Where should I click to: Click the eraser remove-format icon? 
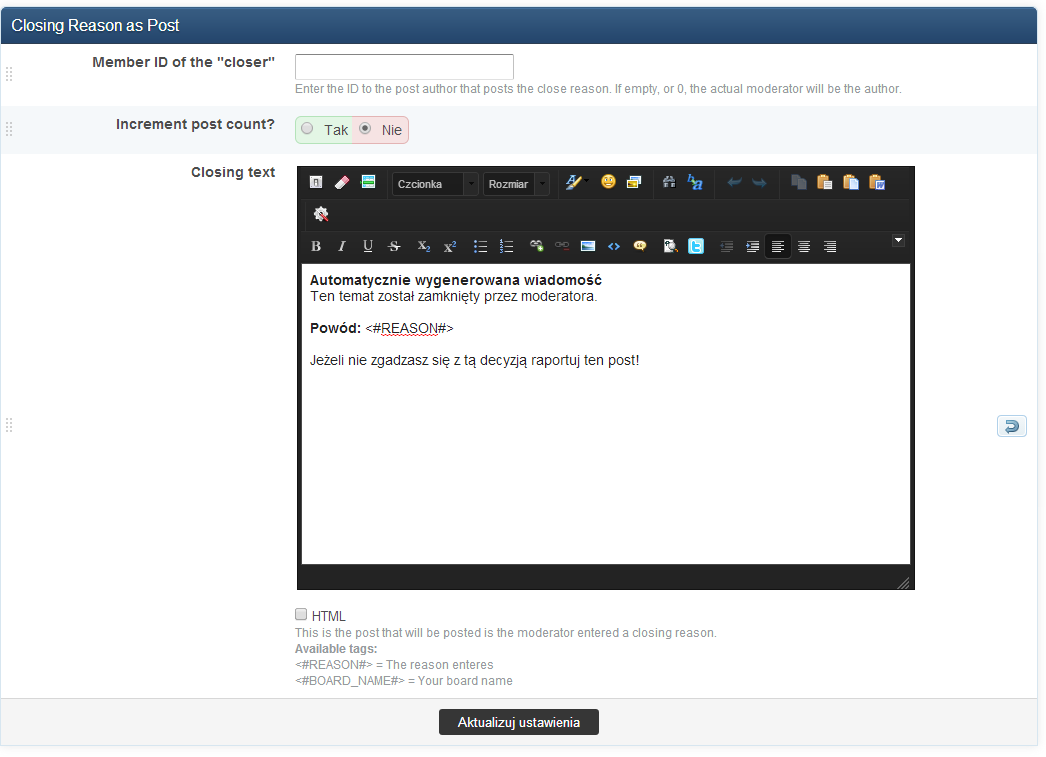(x=342, y=183)
